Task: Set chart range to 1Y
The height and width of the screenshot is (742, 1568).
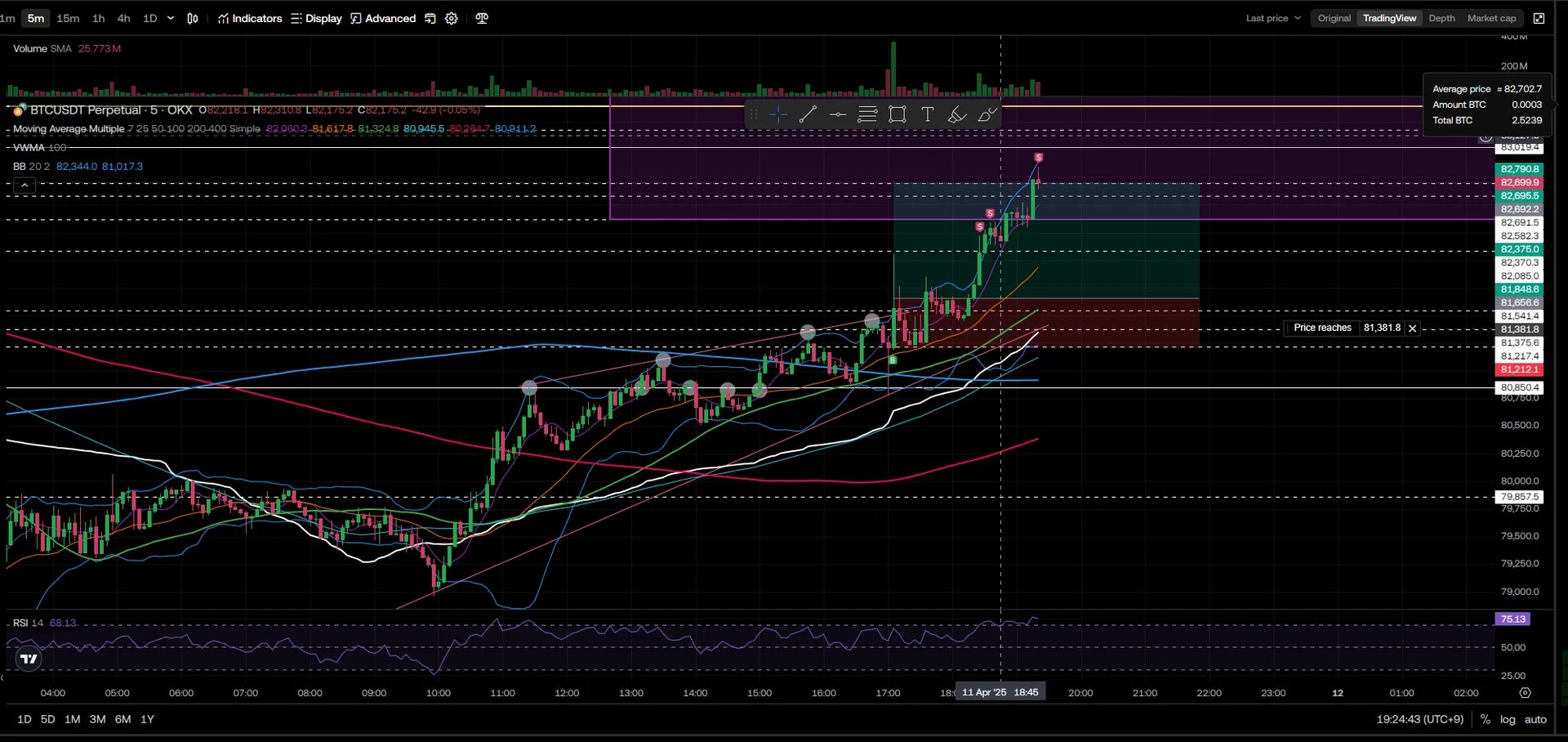Action: pyautogui.click(x=148, y=719)
